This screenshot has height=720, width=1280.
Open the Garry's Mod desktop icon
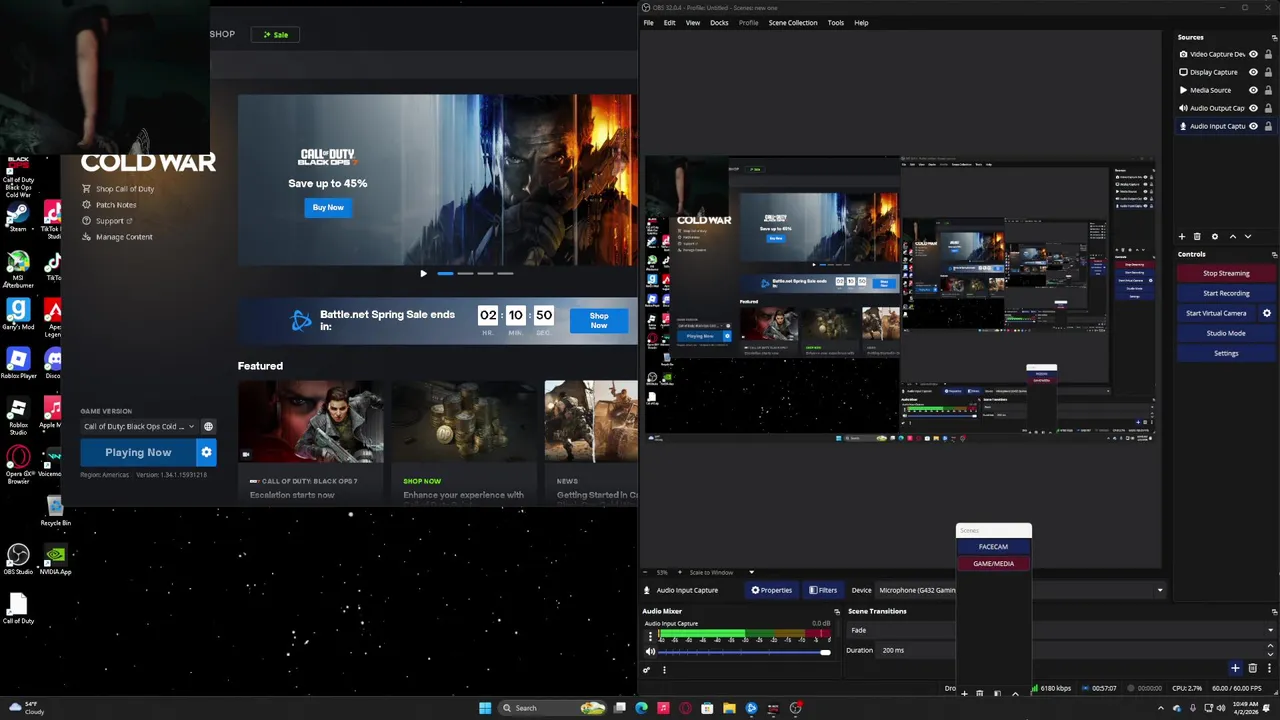click(17, 315)
